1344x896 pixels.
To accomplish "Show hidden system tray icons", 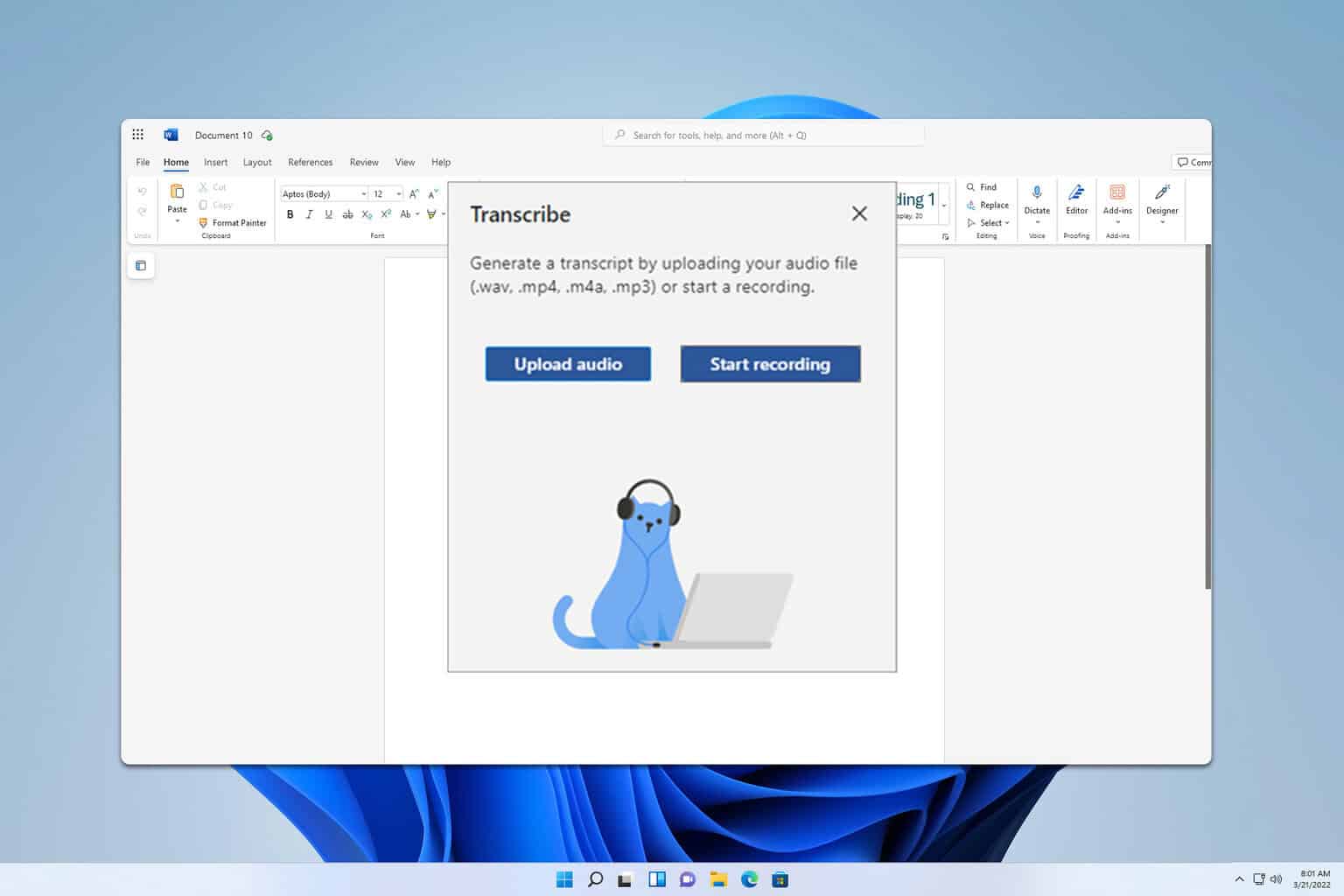I will [x=1239, y=879].
